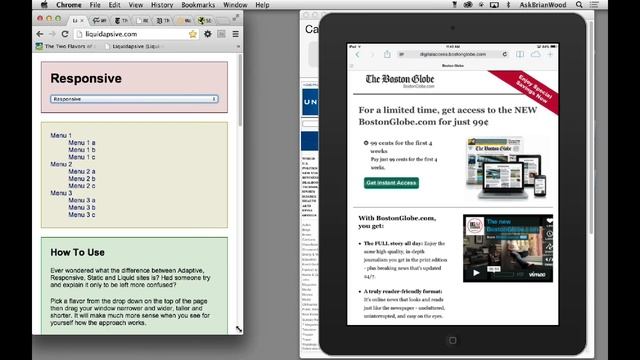Click Menu 1 c link
The image size is (640, 360).
pyautogui.click(x=82, y=157)
